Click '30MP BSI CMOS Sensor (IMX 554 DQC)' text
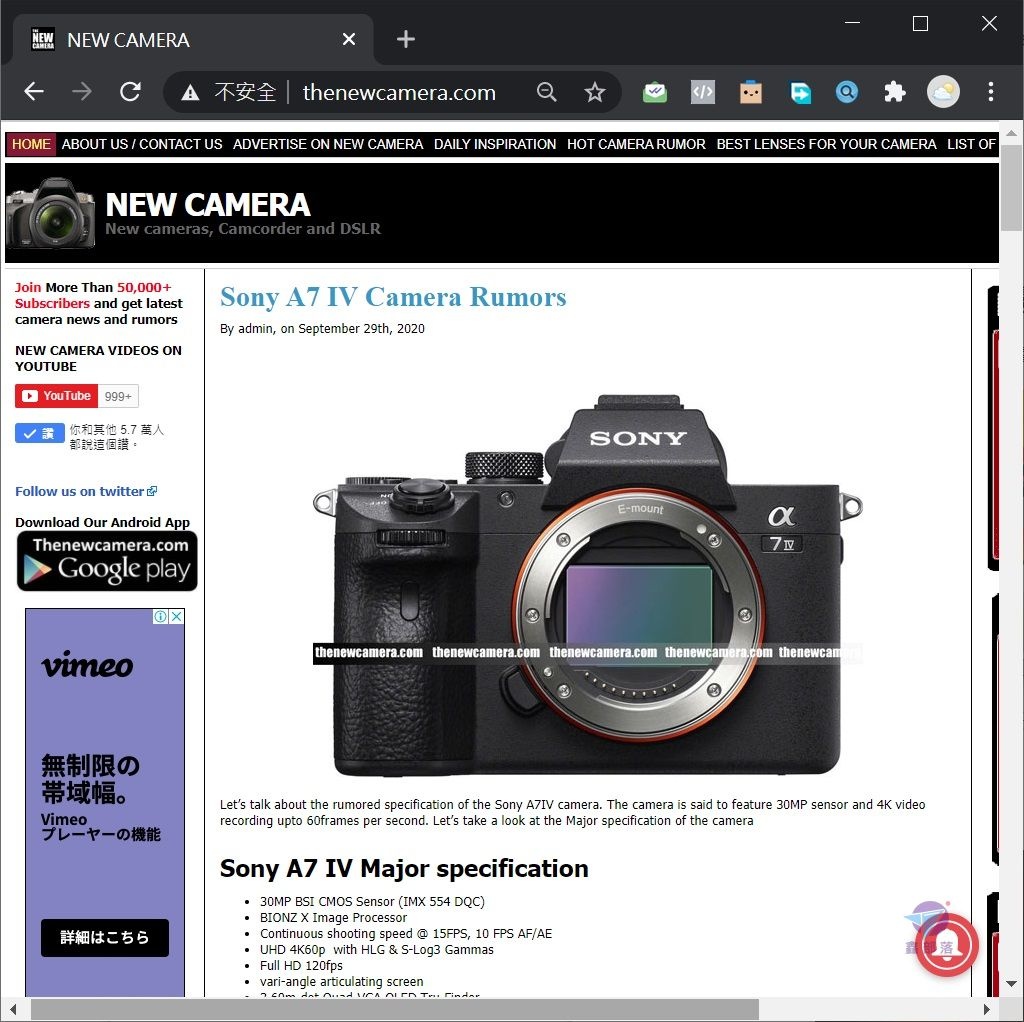 click(x=372, y=902)
